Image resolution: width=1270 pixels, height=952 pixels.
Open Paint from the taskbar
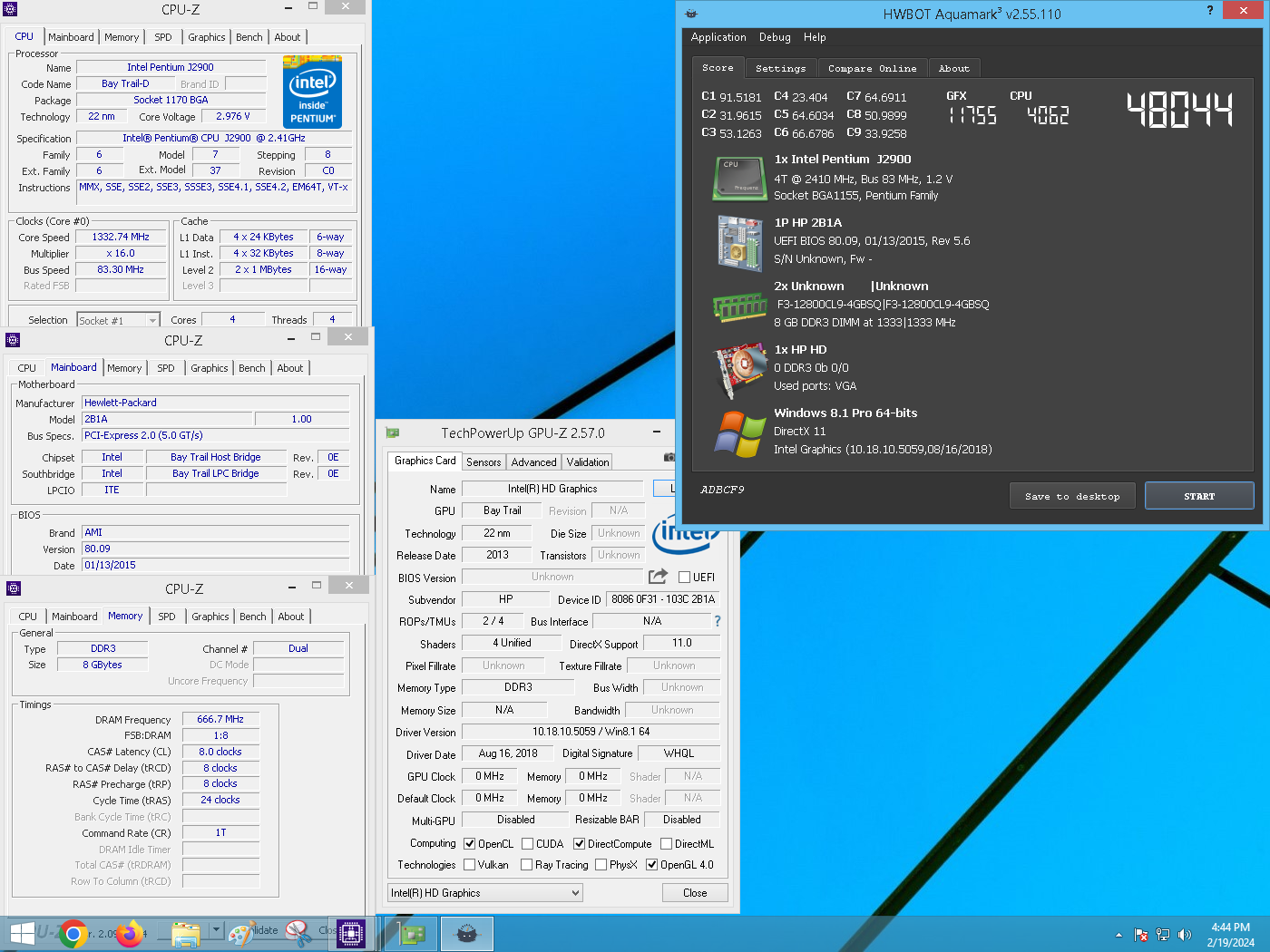(x=240, y=934)
